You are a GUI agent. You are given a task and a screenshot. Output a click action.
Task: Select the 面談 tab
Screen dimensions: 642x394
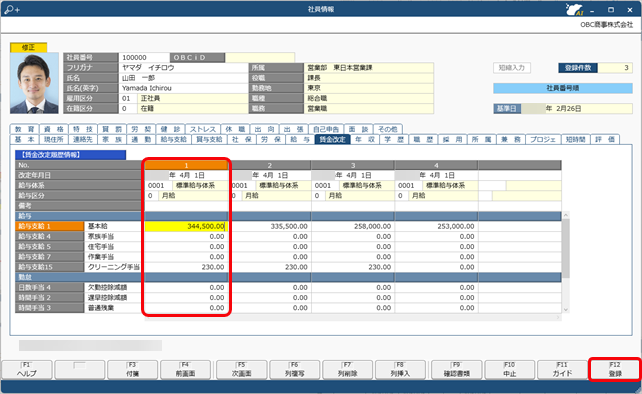coord(358,129)
